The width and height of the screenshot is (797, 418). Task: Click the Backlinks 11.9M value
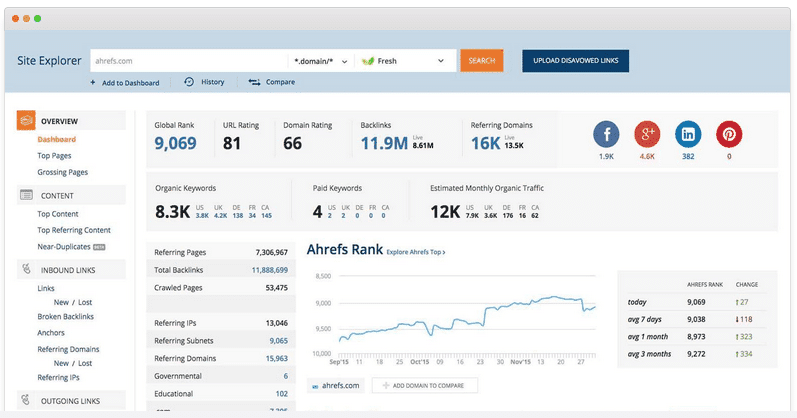click(x=384, y=143)
